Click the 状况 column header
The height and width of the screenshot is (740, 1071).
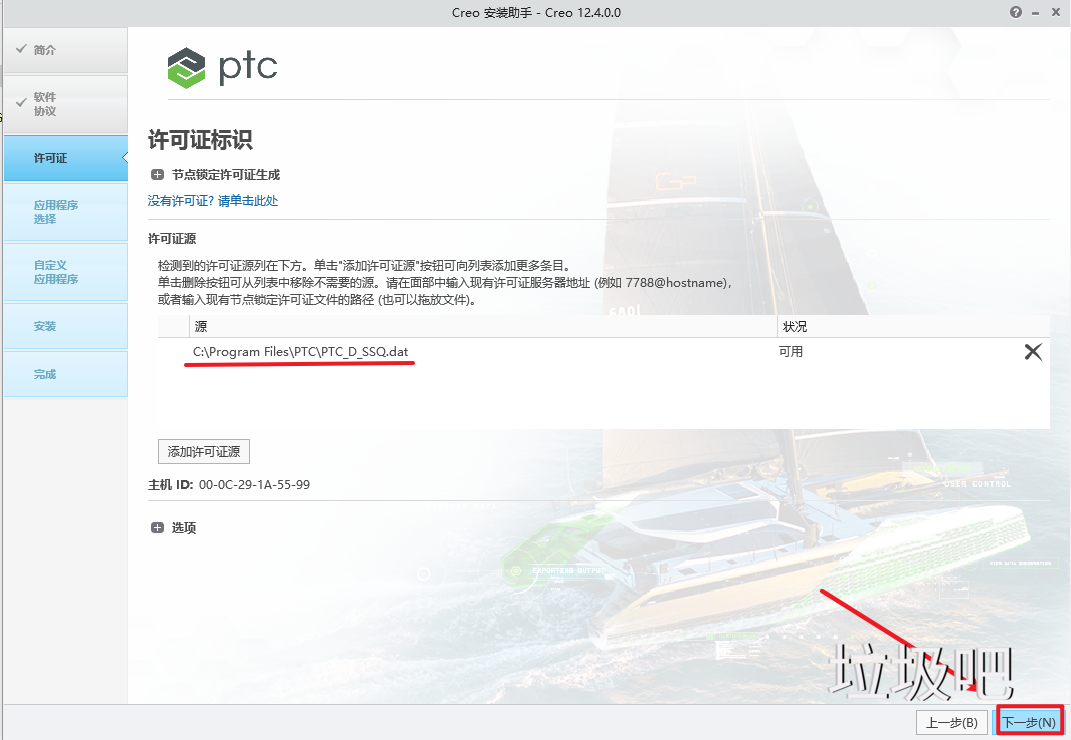pyautogui.click(x=913, y=327)
